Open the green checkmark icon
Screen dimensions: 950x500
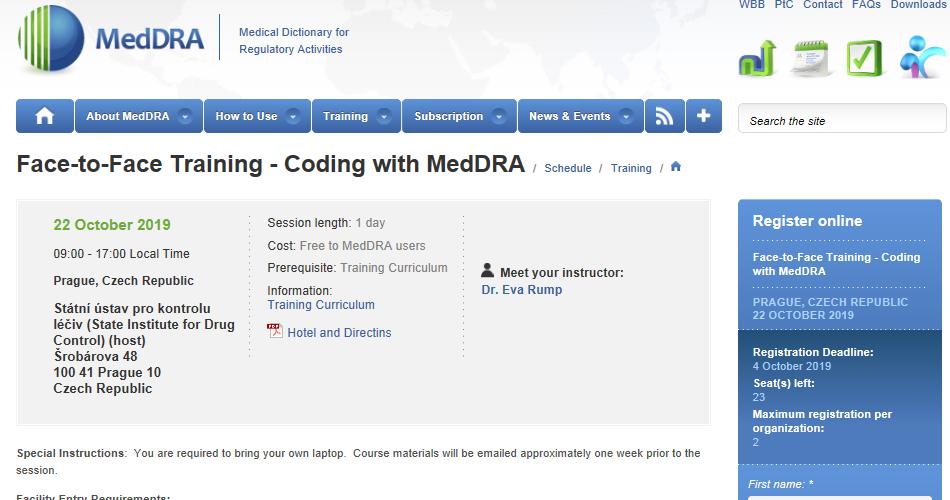864,58
